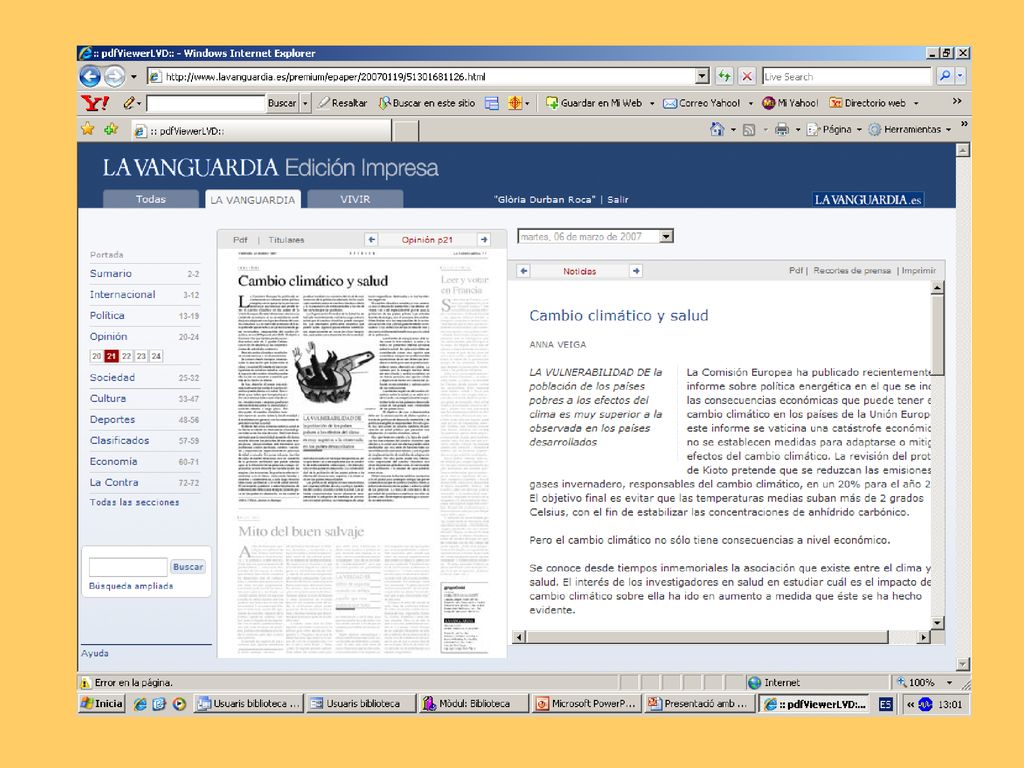
Task: Click the Resaltar highlight tool
Action: (x=342, y=103)
